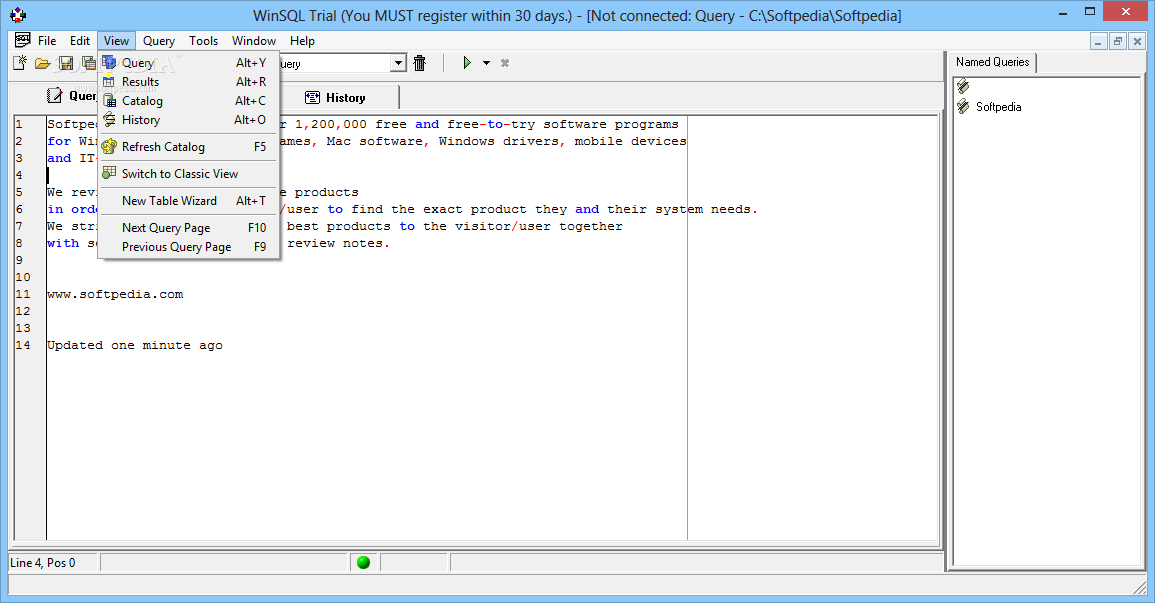Click the New query toolbar icon
The image size is (1155, 603).
click(x=21, y=63)
